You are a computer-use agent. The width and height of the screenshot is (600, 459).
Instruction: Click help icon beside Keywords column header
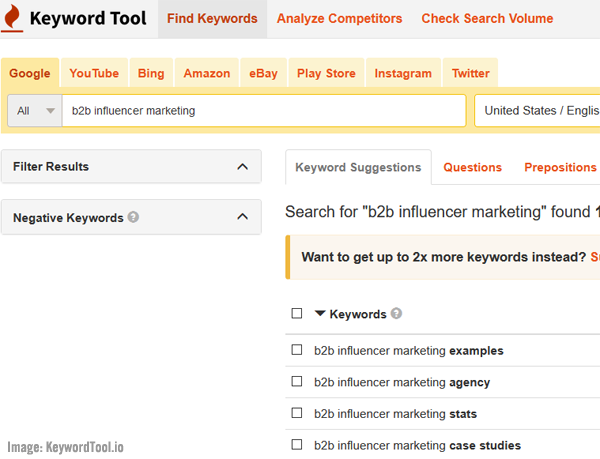coord(396,314)
